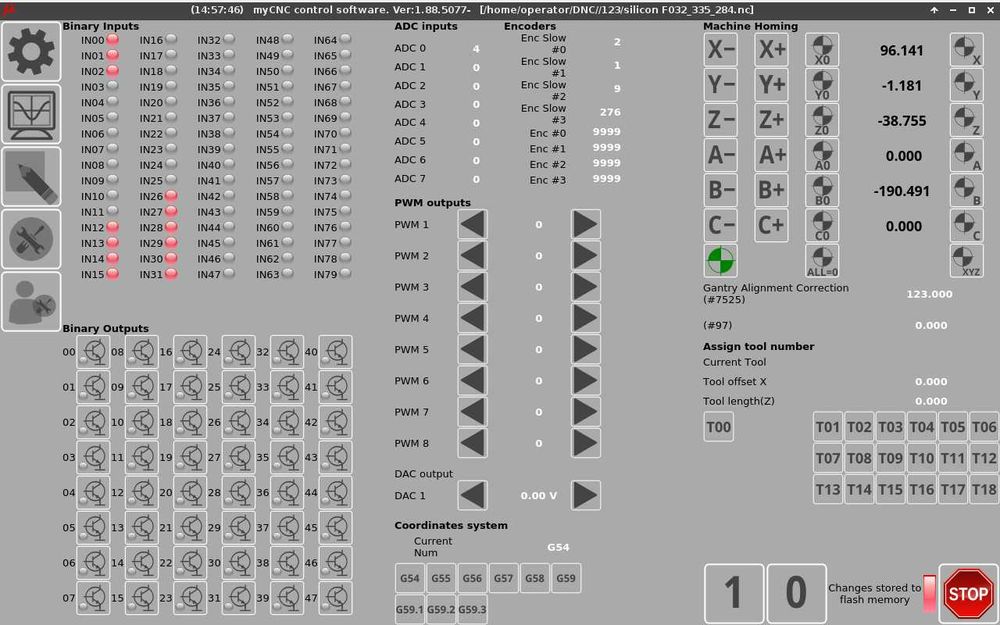Toggle binary output 19 transistor
The height and width of the screenshot is (625, 1000).
pos(190,457)
